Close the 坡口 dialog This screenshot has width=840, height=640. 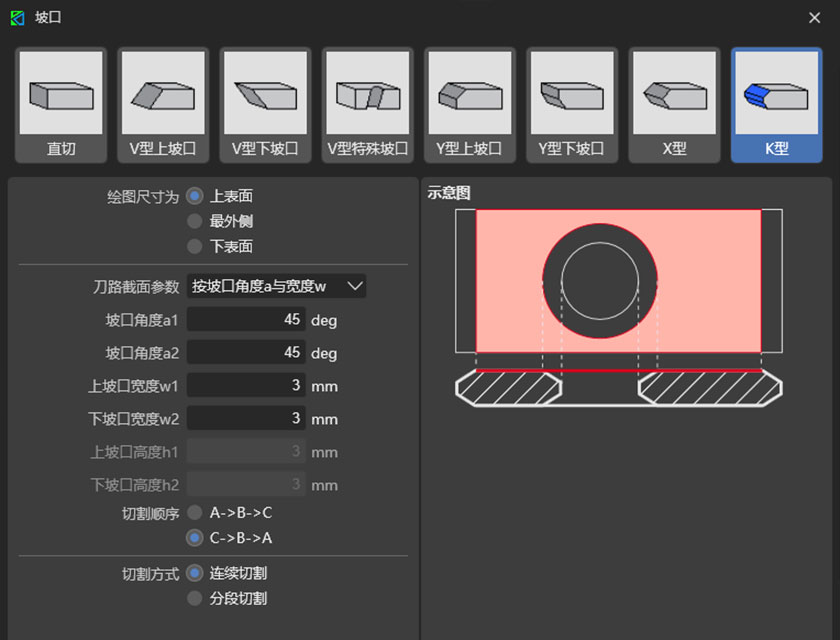coord(817,17)
